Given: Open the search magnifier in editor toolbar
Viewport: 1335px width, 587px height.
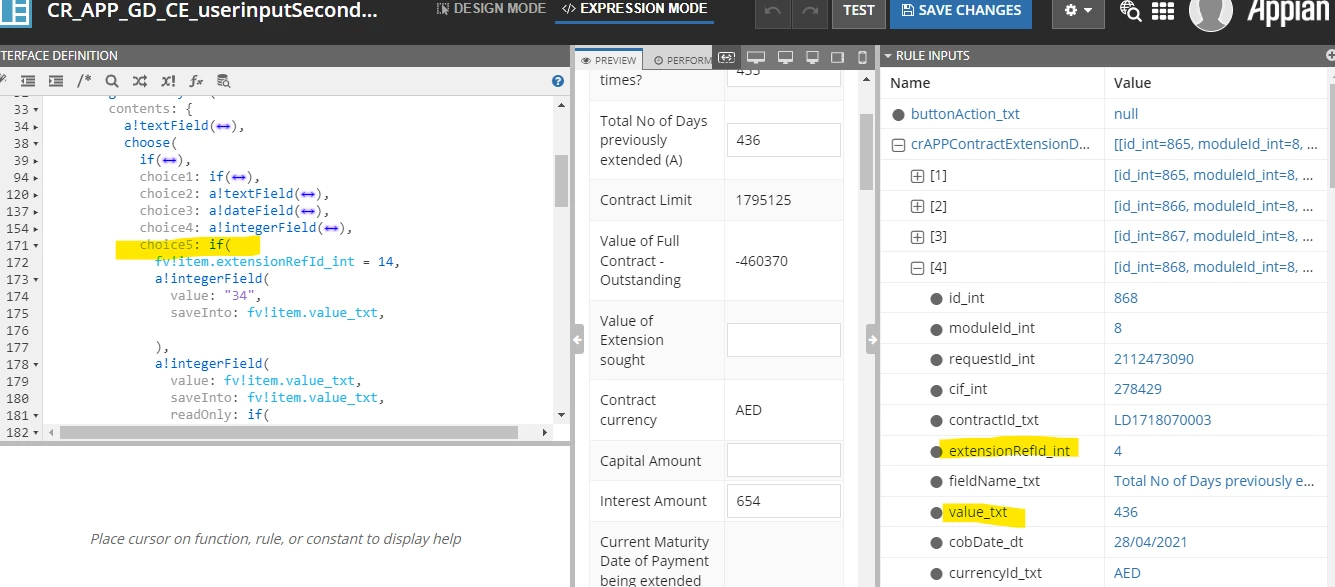Looking at the screenshot, I should 112,81.
